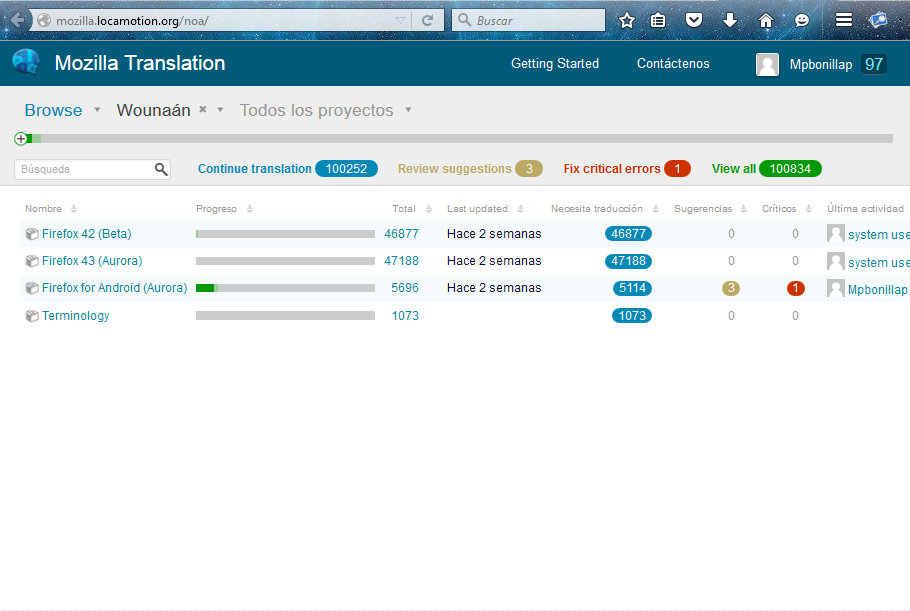
Task: Click the Mozilla Translation globe logo
Action: (26, 62)
